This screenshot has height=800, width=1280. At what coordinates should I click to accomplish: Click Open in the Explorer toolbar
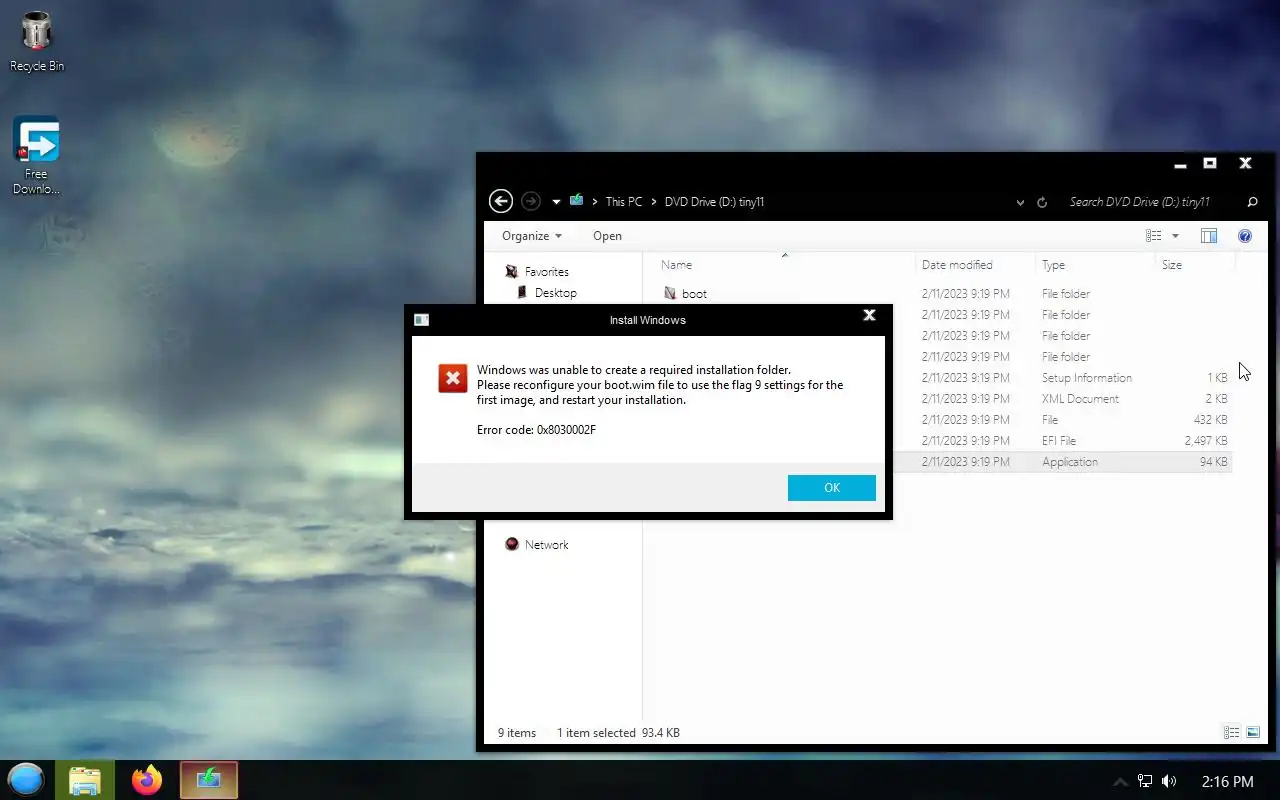(x=607, y=236)
